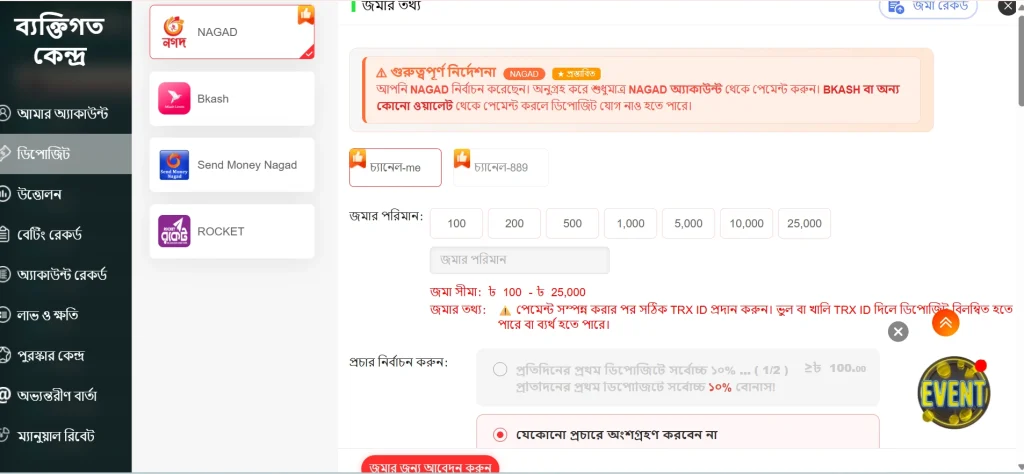The image size is (1024, 474).
Task: Choose the 100 deposit amount
Action: 456,223
